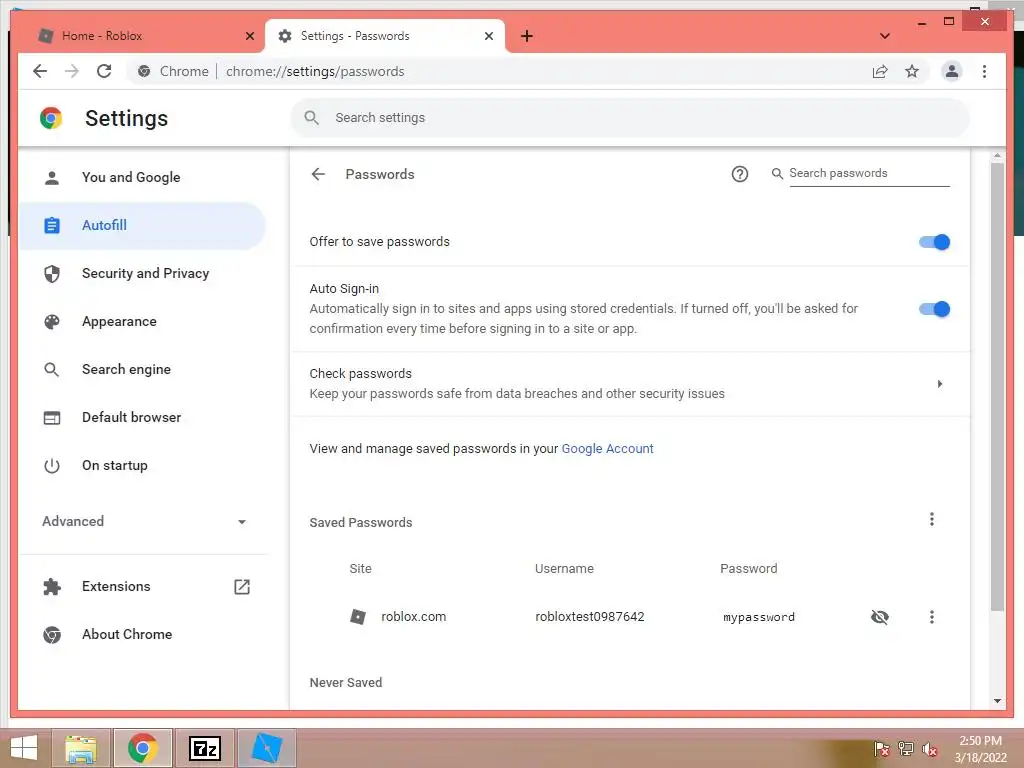
Task: Close the Settings - Passwords tab
Action: pyautogui.click(x=488, y=36)
